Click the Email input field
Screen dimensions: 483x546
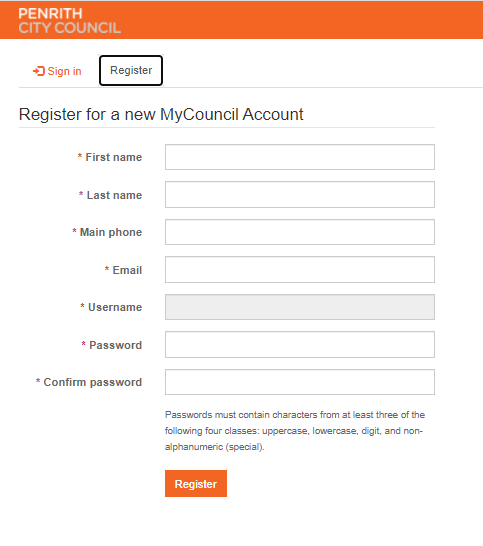click(300, 270)
